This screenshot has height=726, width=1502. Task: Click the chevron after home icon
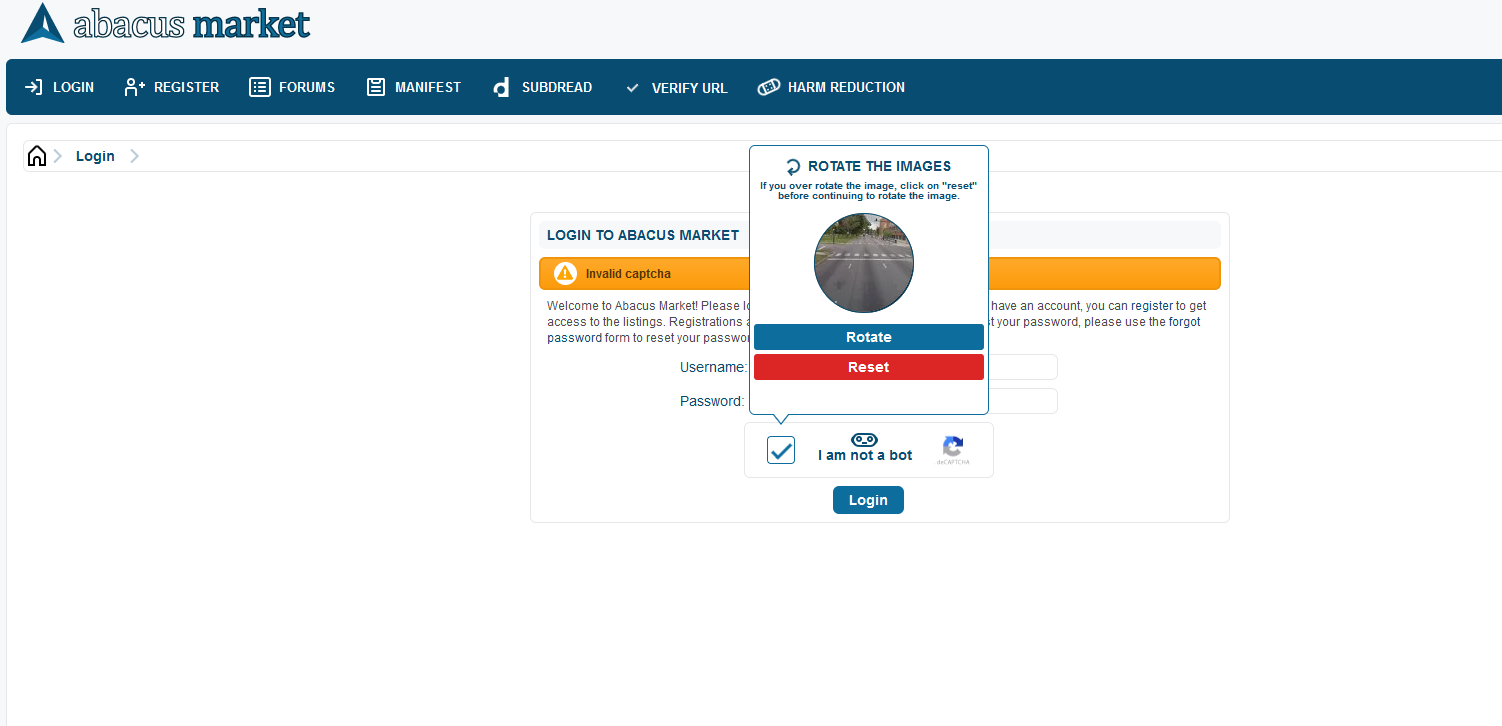pos(58,156)
